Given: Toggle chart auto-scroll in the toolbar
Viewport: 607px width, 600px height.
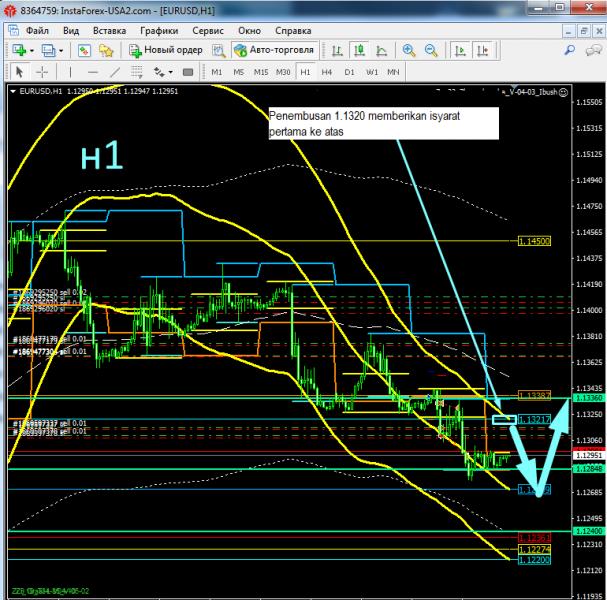Looking at the screenshot, I should 460,50.
